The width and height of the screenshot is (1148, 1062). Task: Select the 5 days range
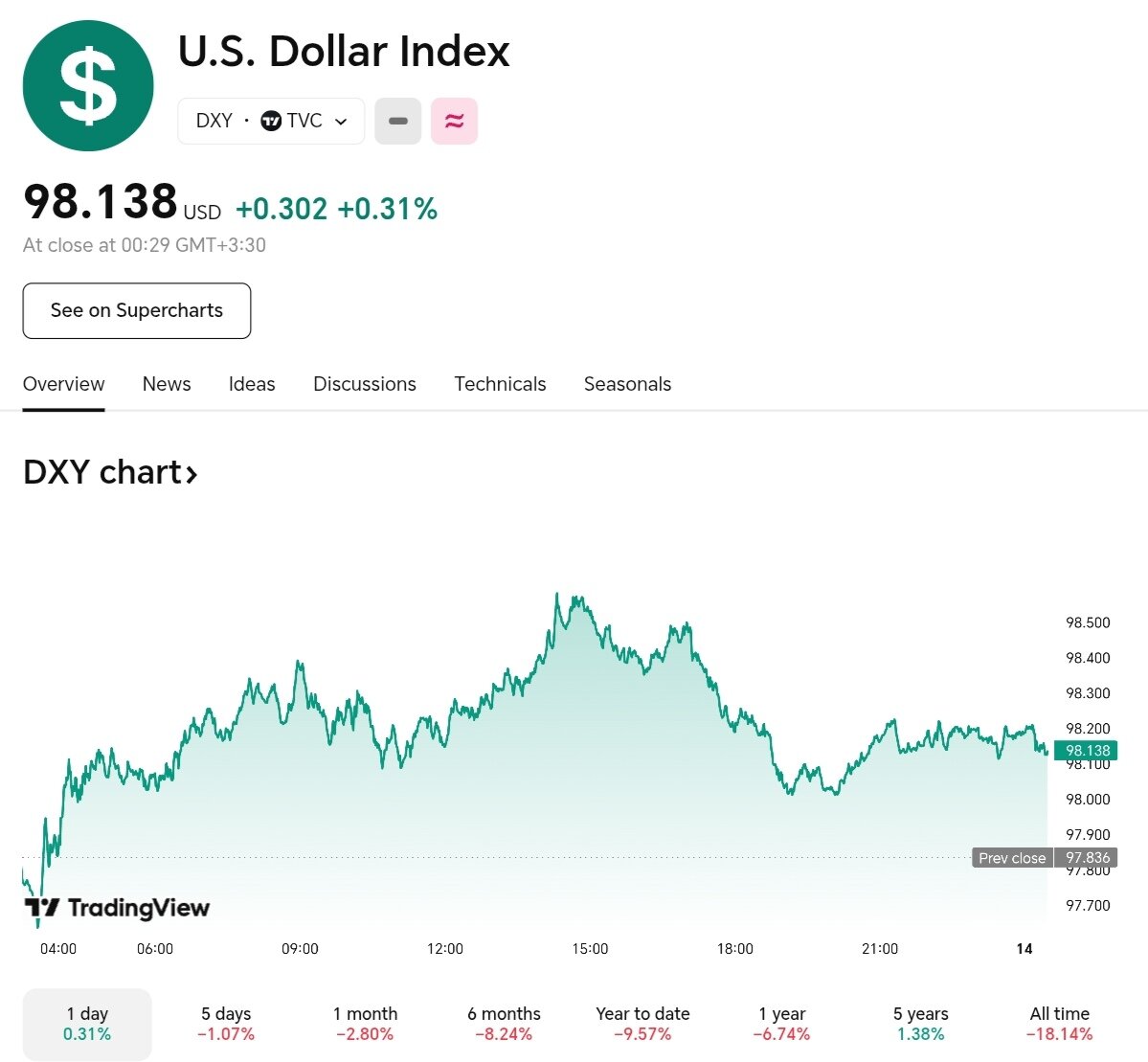(226, 1024)
